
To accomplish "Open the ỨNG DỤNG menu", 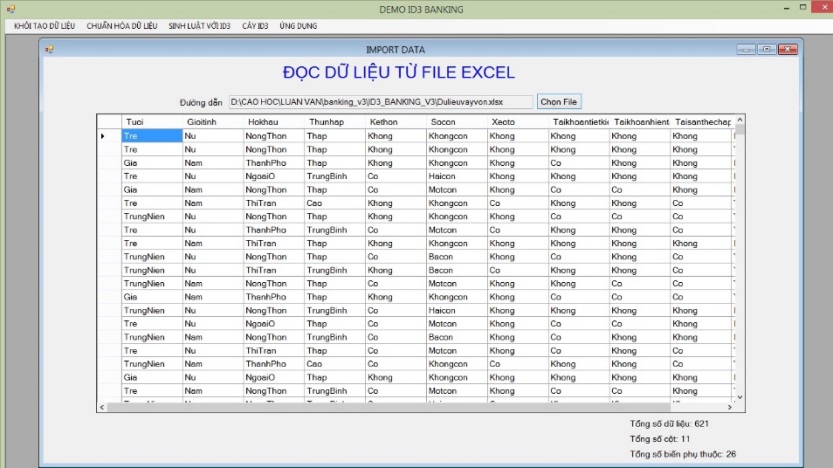I will point(298,26).
